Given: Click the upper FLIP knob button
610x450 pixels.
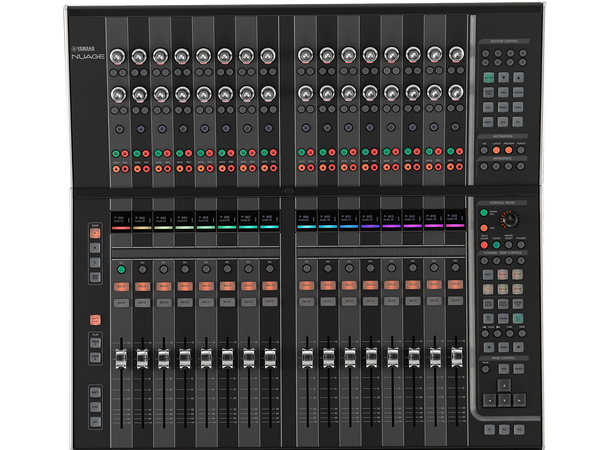Looking at the screenshot, I should [95, 343].
